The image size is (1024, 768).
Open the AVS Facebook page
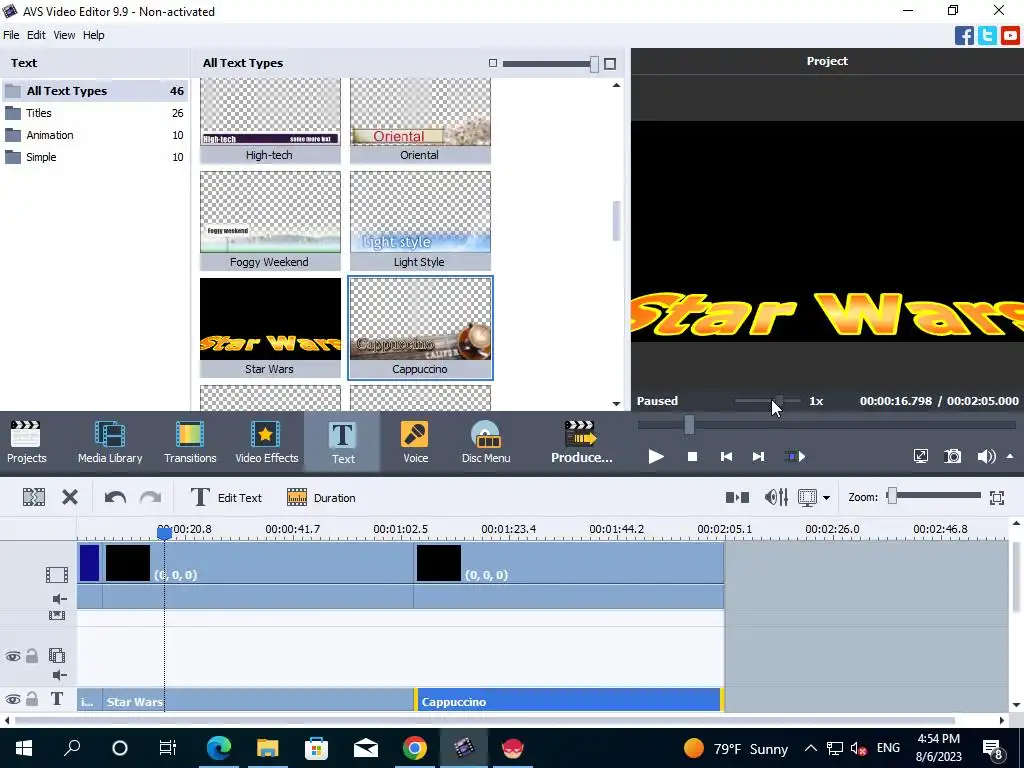(964, 35)
